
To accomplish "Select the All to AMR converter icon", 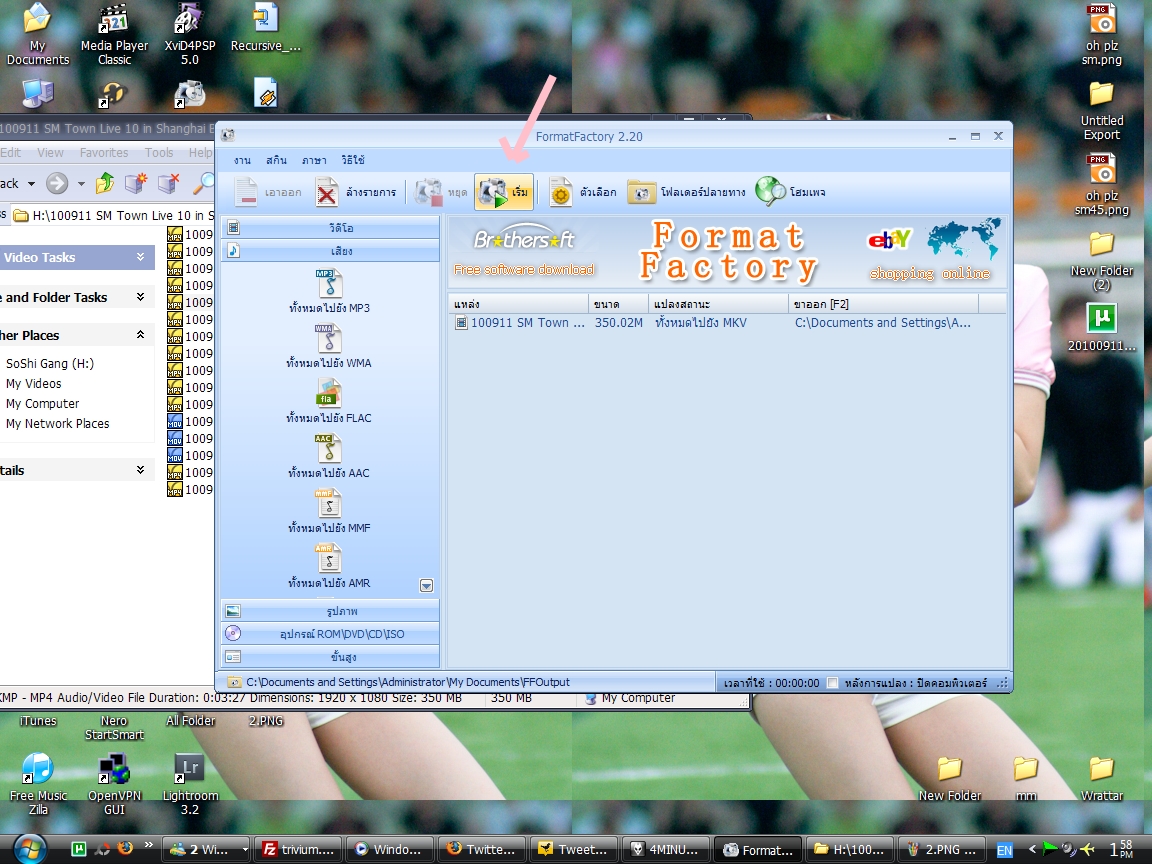I will [329, 558].
